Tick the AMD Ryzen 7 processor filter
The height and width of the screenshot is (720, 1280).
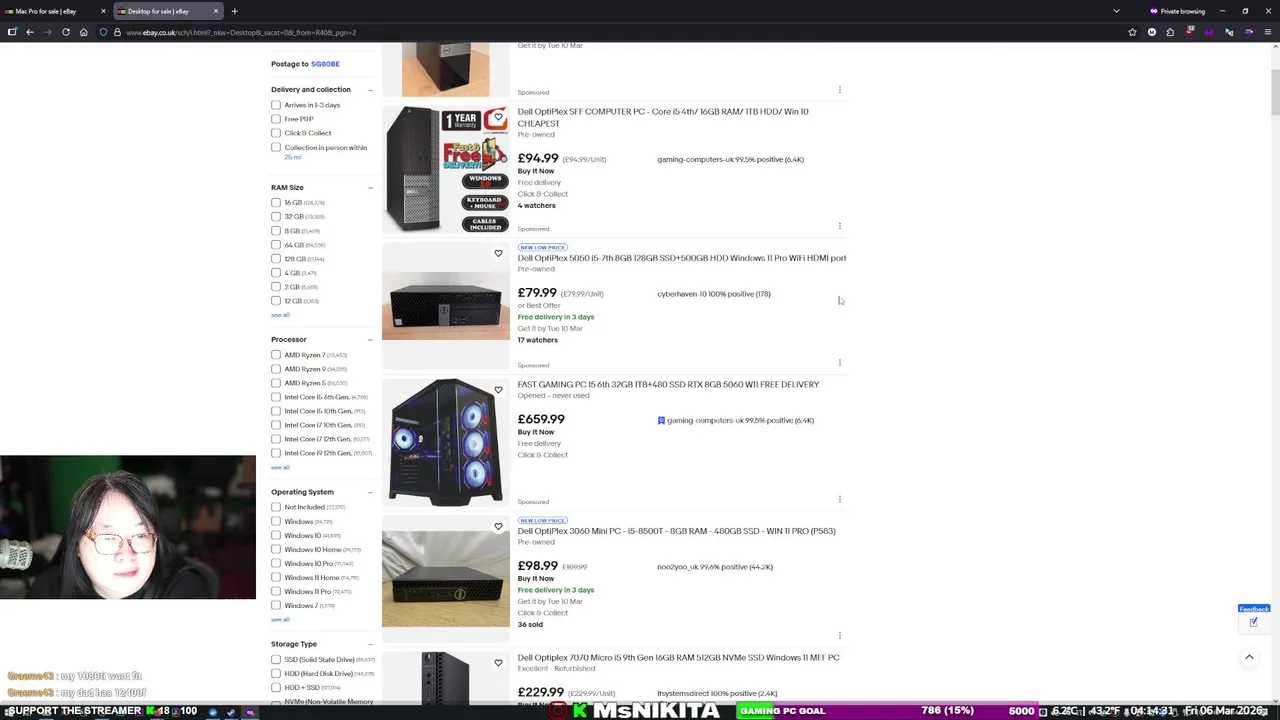point(276,355)
